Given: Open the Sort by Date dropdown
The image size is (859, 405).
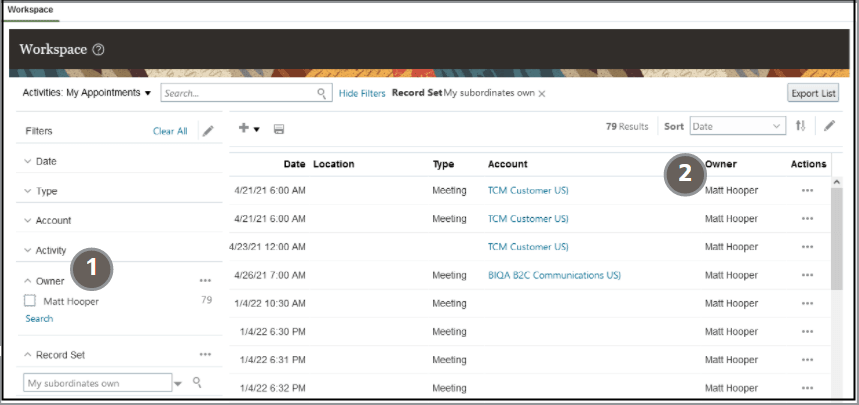Looking at the screenshot, I should (x=737, y=126).
